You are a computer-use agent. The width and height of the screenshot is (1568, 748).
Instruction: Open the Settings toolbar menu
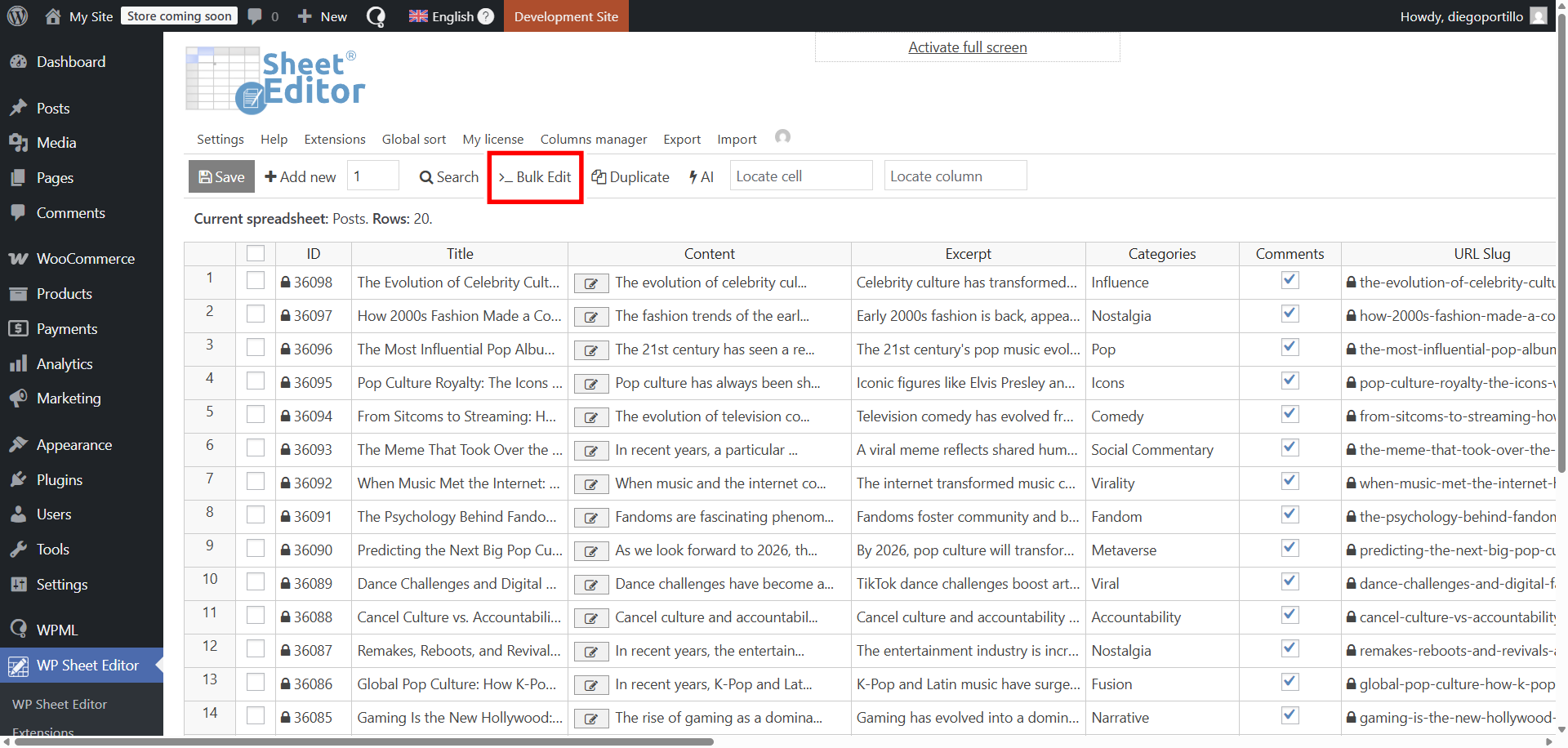pos(220,140)
